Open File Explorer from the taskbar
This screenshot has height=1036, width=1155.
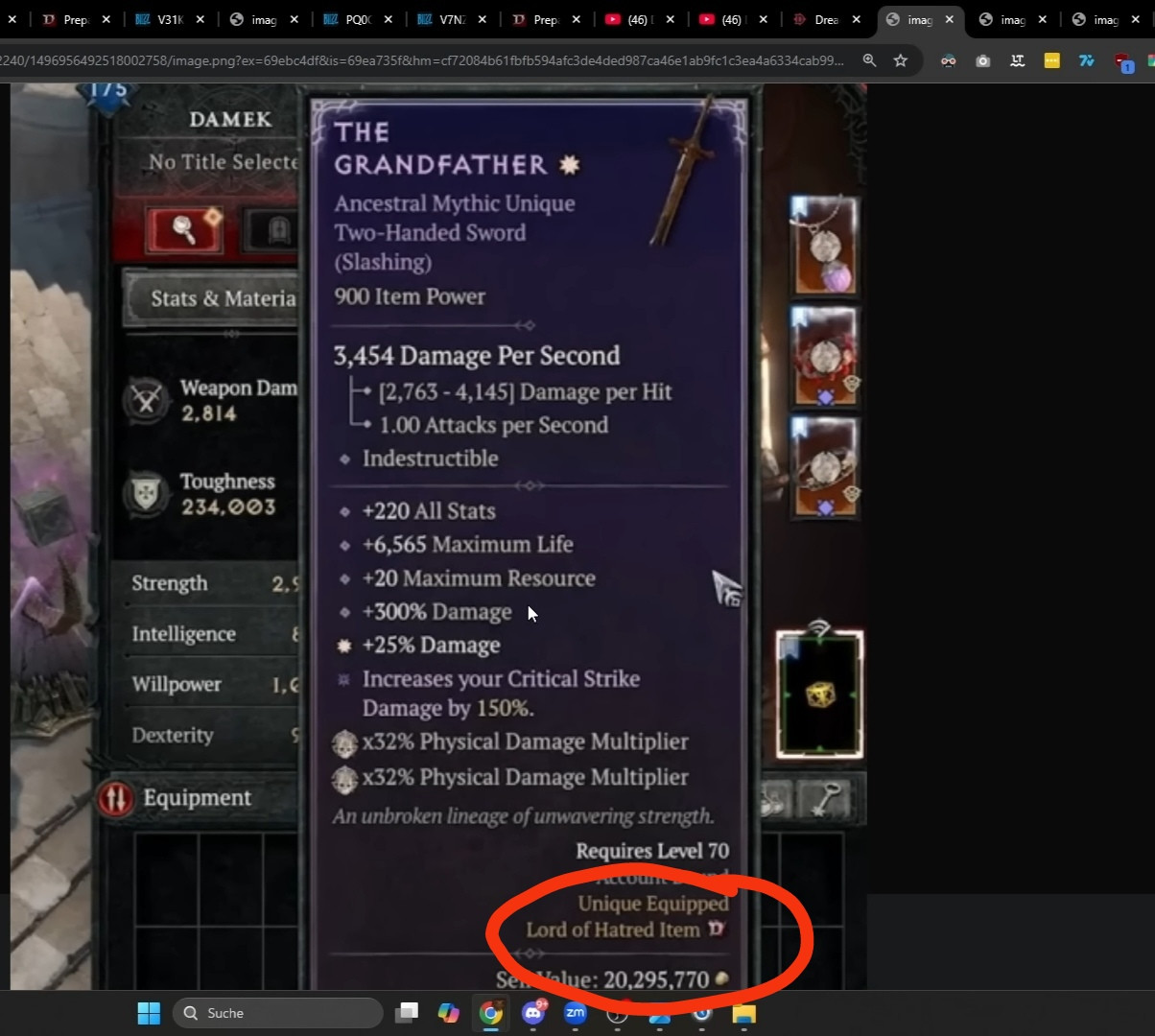[743, 1013]
